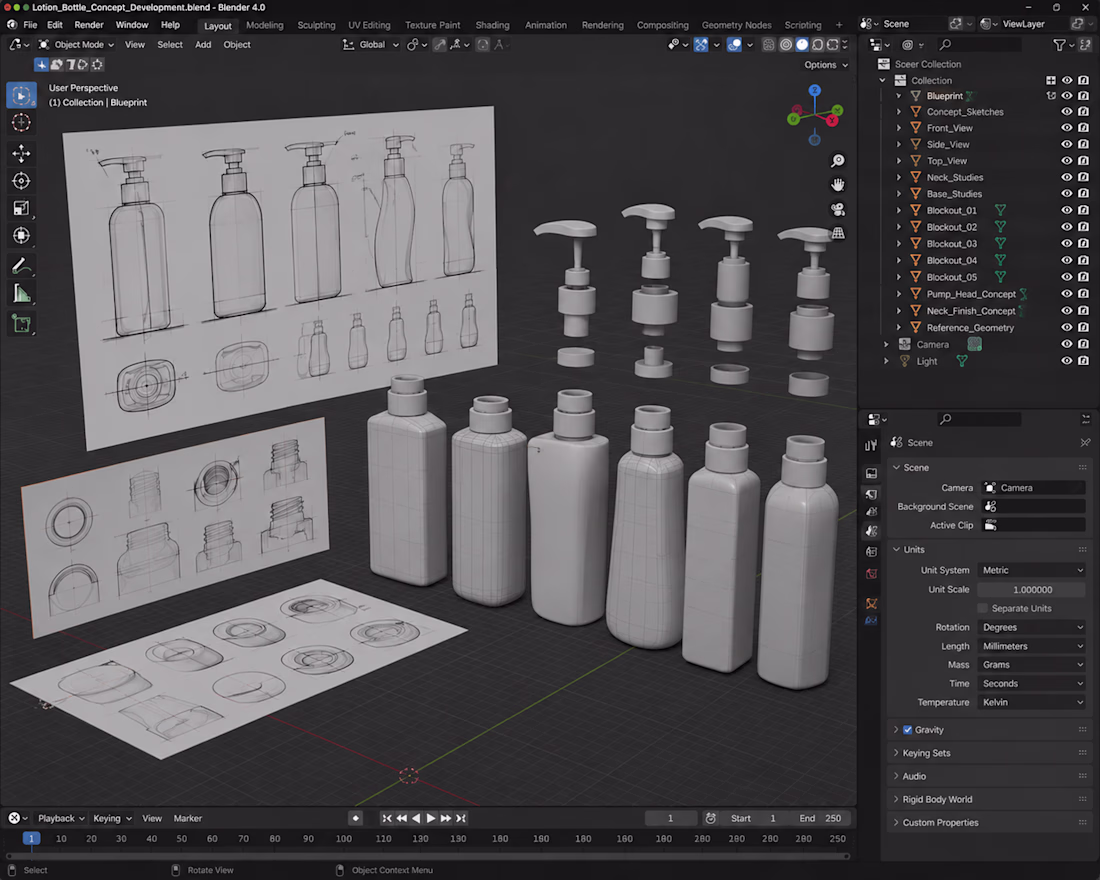Open the Playback popover in timeline
The width and height of the screenshot is (1100, 880).
tap(60, 818)
